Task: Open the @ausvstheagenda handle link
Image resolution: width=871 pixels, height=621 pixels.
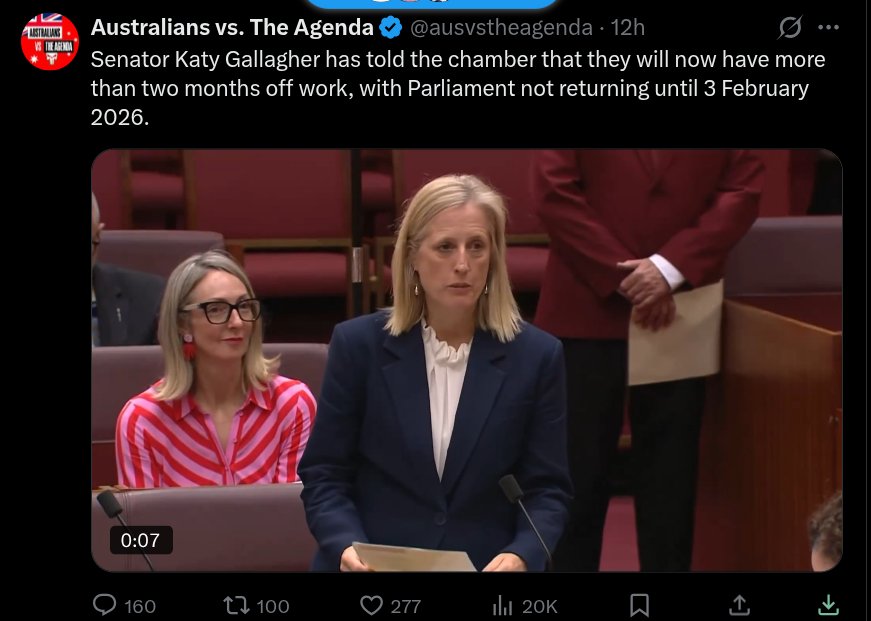Action: pos(501,27)
